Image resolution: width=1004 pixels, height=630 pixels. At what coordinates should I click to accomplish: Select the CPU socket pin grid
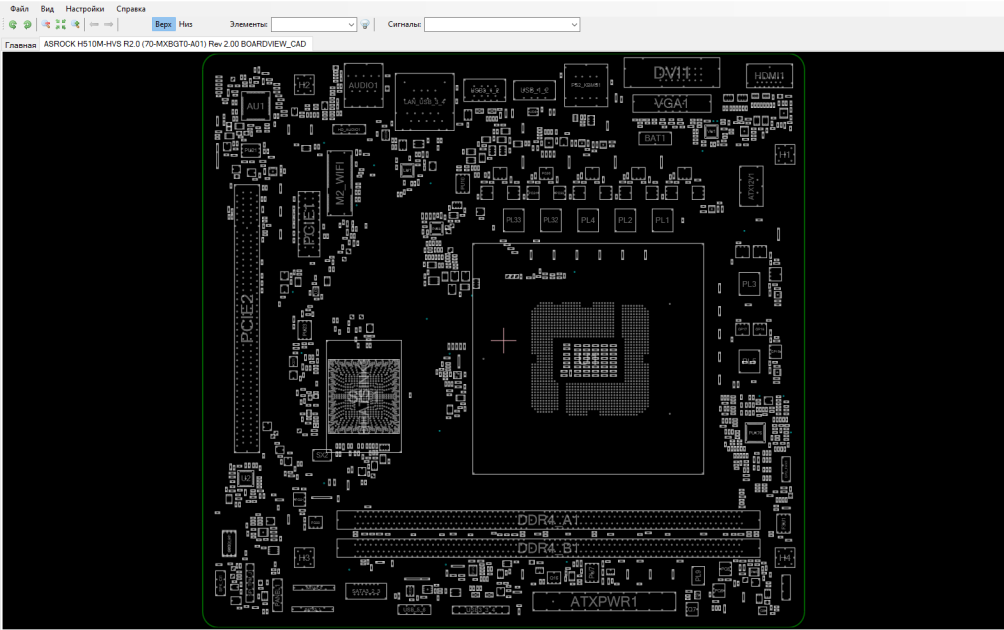[x=590, y=359]
